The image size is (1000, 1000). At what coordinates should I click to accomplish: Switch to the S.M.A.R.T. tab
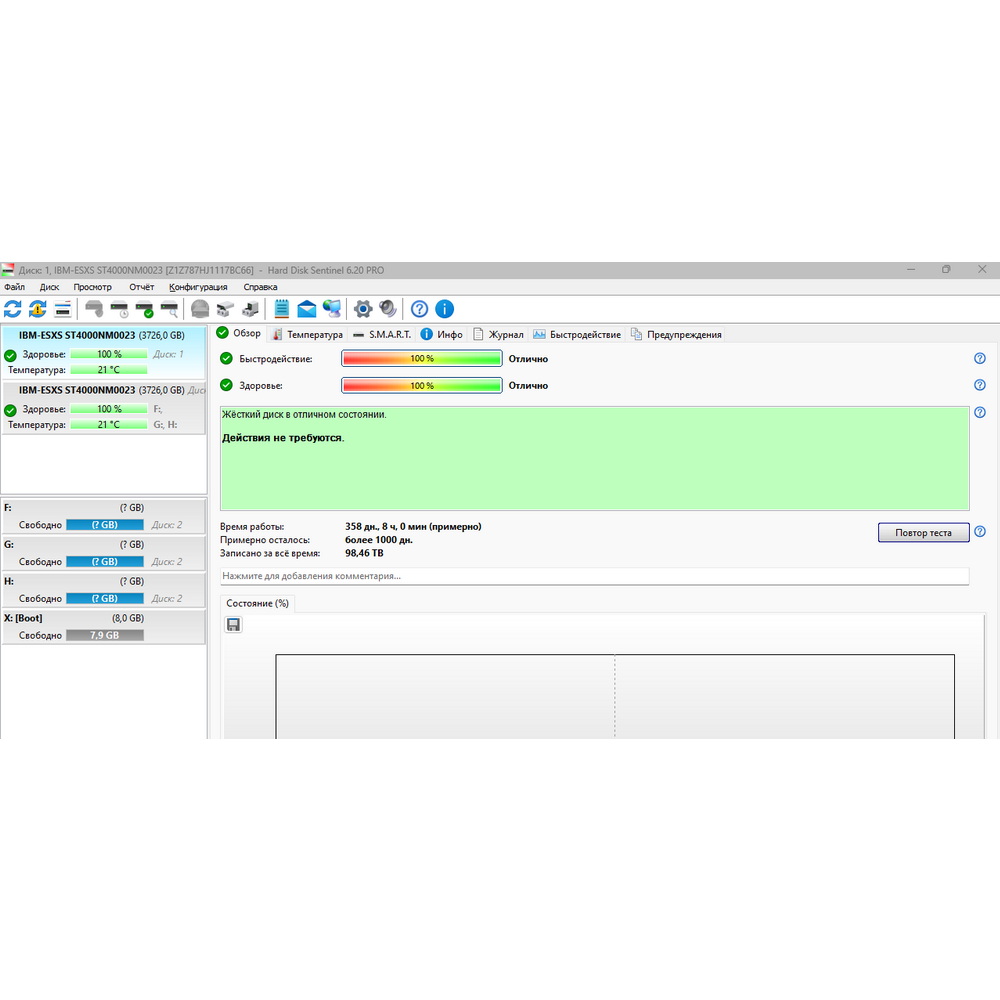tap(382, 334)
